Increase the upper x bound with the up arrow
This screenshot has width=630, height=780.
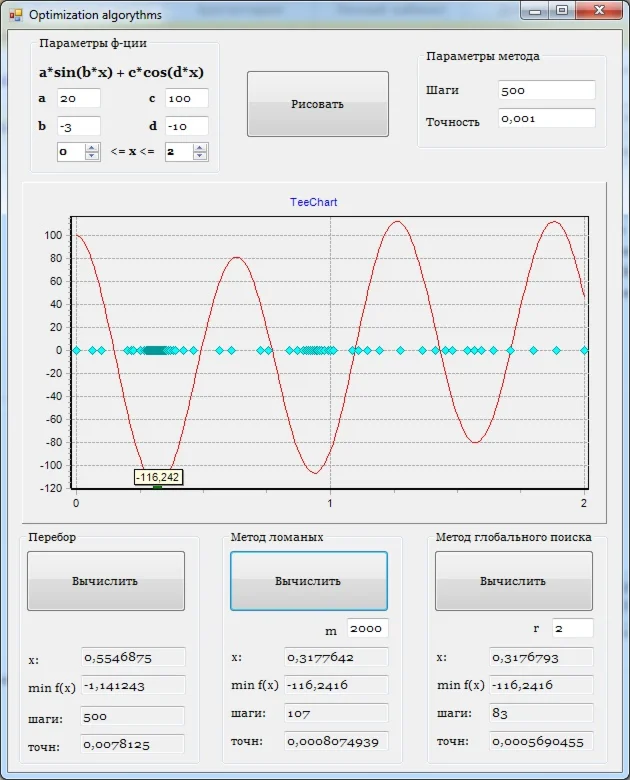coord(200,148)
